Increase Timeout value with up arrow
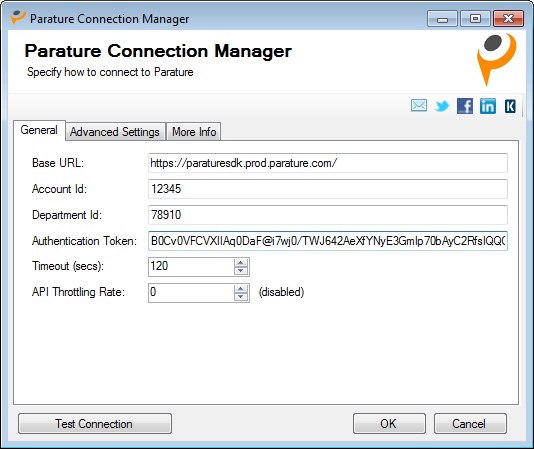This screenshot has width=534, height=449. pyautogui.click(x=241, y=262)
